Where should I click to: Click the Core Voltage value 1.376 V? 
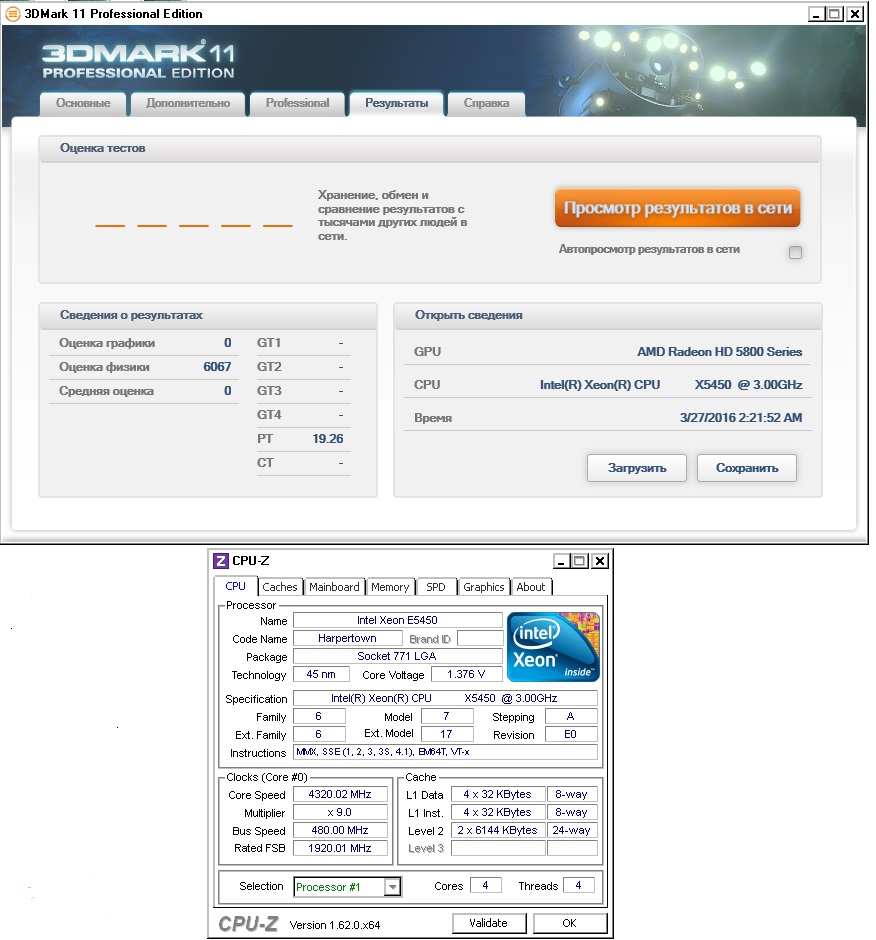point(466,674)
